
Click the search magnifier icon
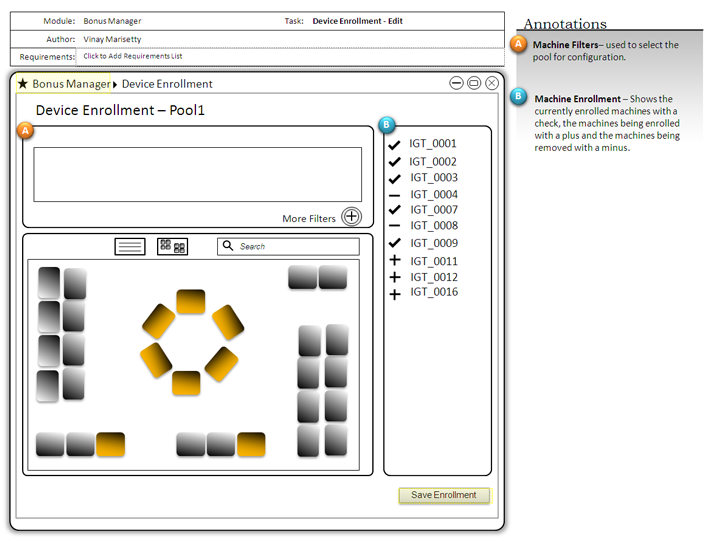228,246
